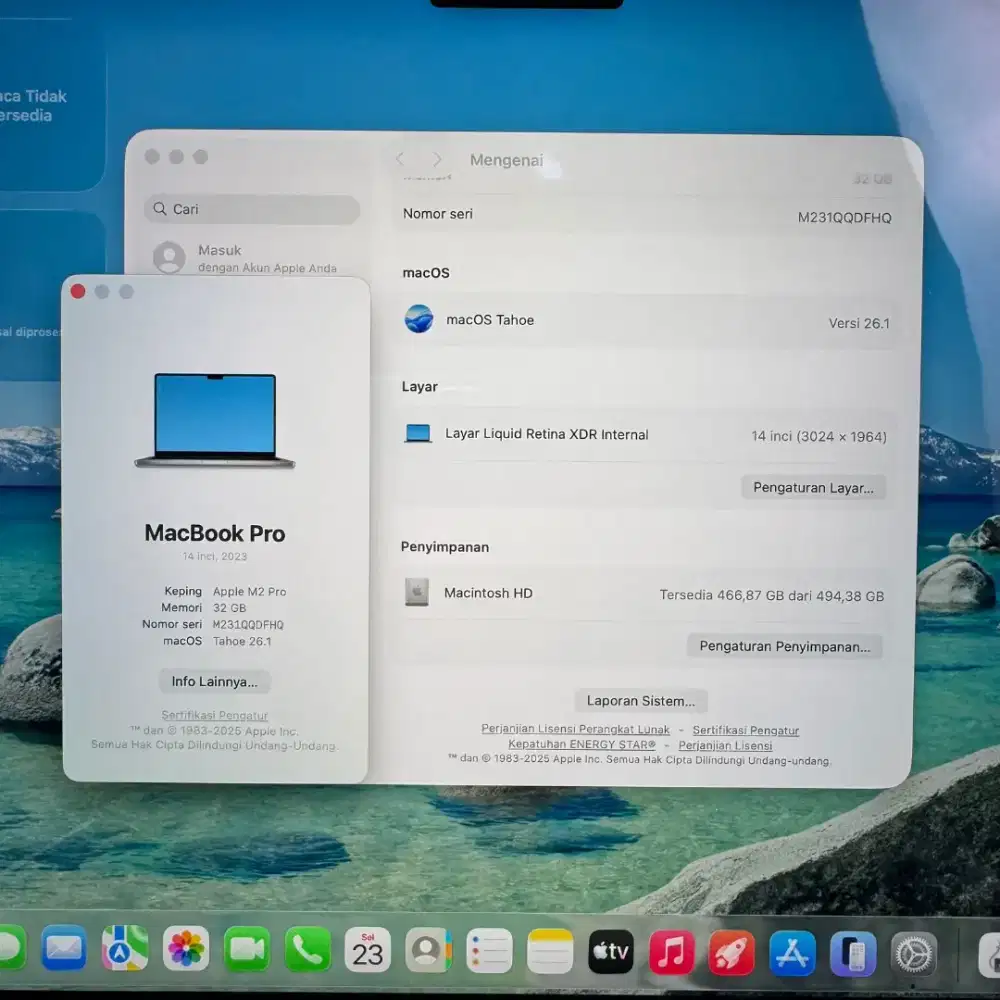The image size is (1000, 1000).
Task: Click Layar Liquid Retina XDR Internal text
Action: coord(547,434)
